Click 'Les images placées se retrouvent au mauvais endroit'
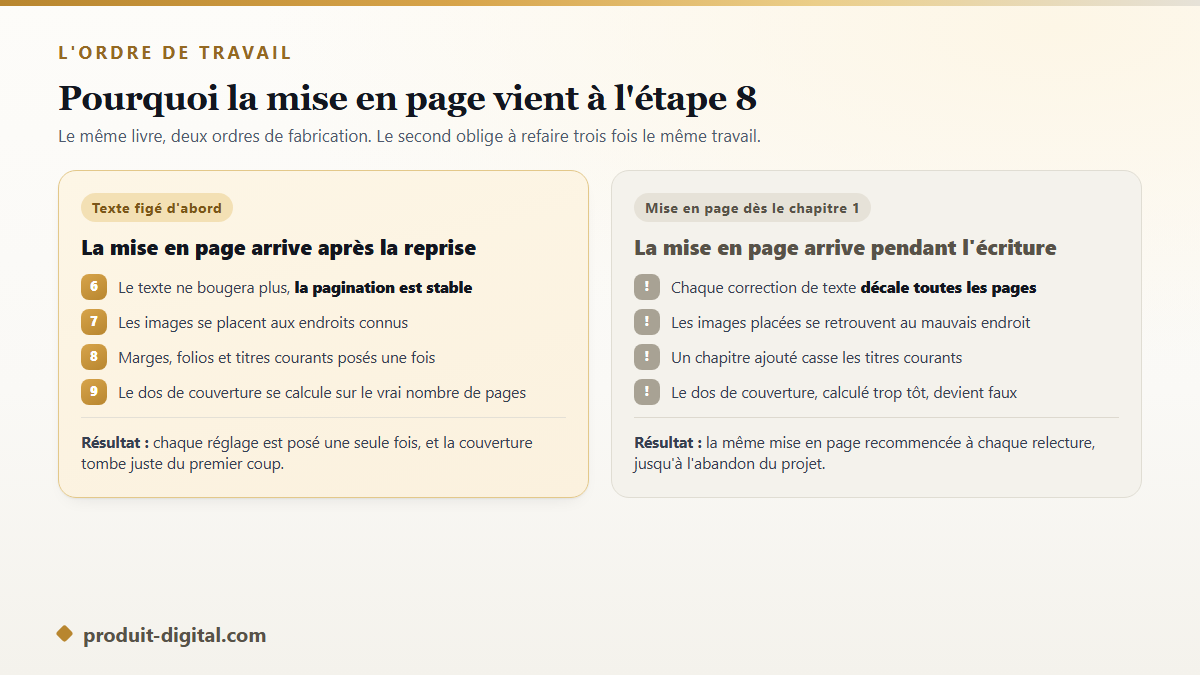Viewport: 1200px width, 675px height. click(x=851, y=323)
